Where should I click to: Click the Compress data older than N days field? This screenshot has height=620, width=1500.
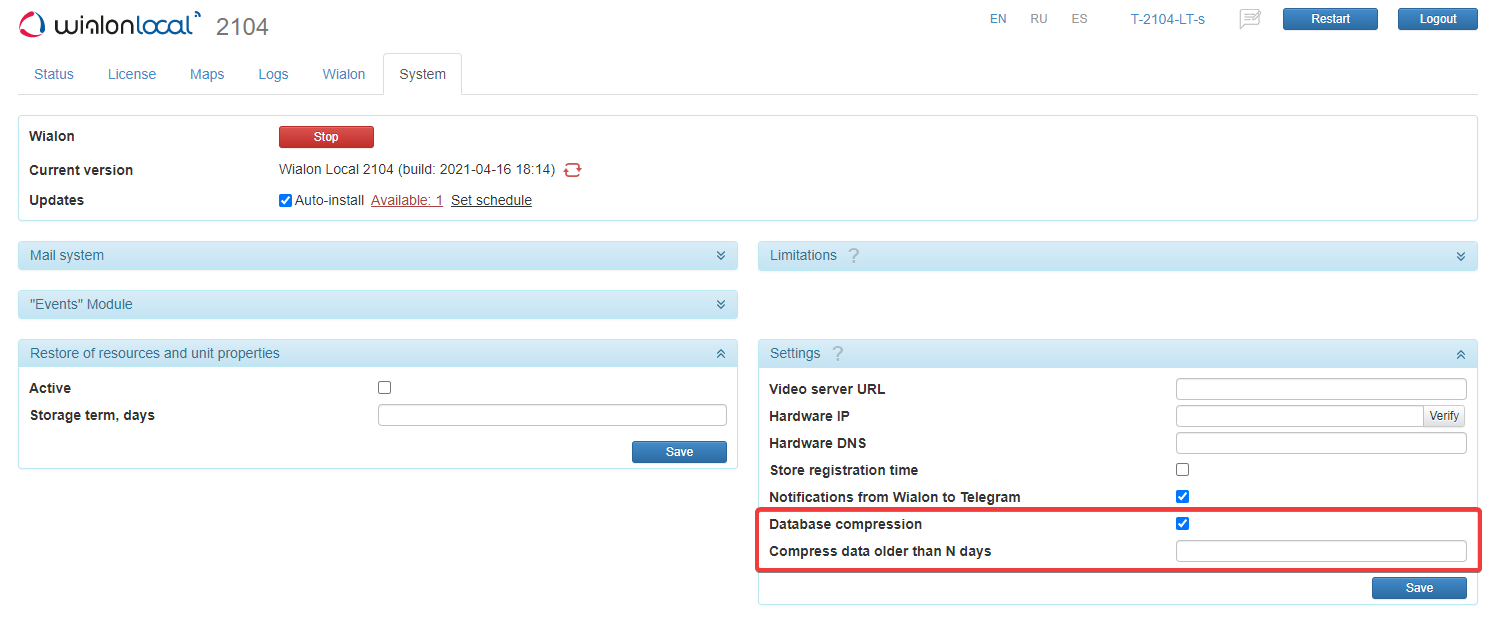pyautogui.click(x=1320, y=551)
